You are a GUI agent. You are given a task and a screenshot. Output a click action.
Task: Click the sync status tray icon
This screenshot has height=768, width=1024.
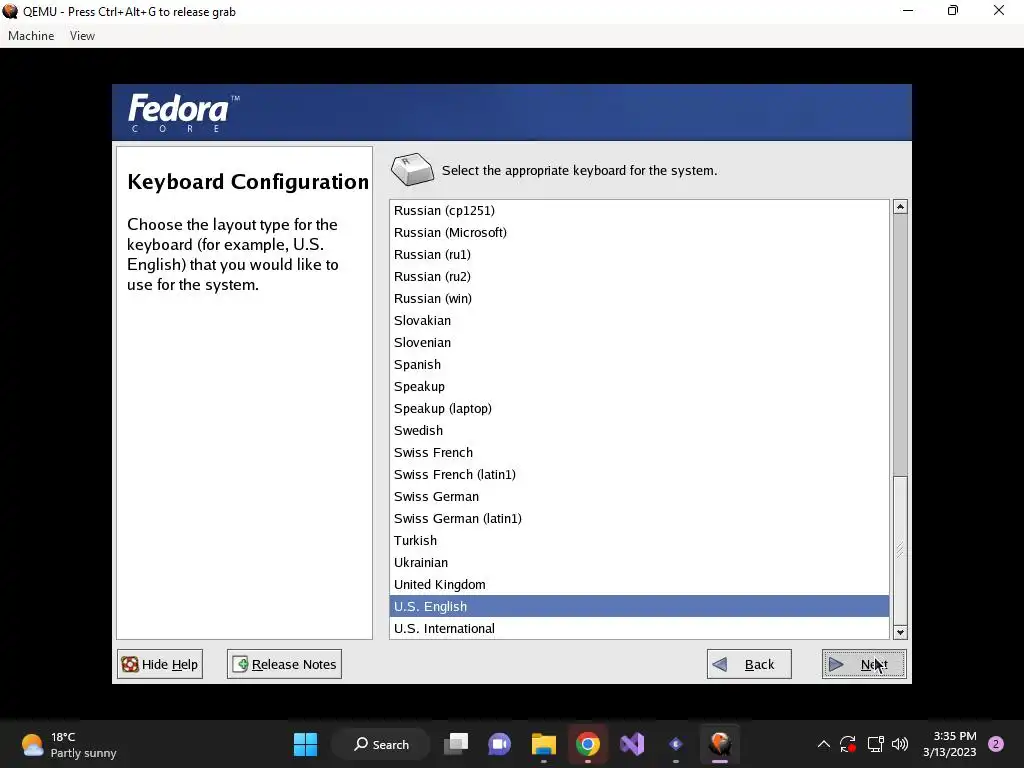click(848, 744)
